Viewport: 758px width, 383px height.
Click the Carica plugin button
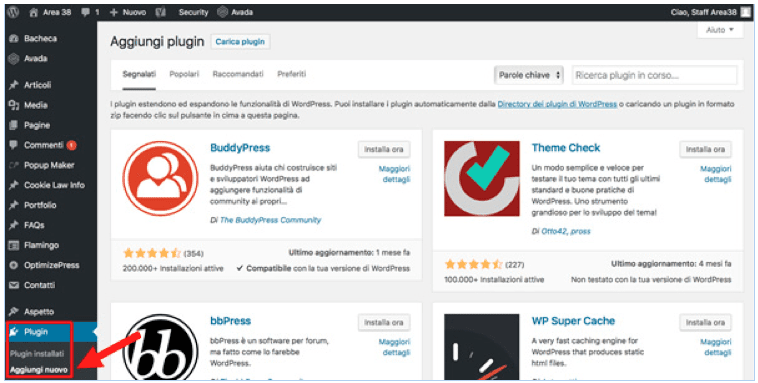coord(240,42)
